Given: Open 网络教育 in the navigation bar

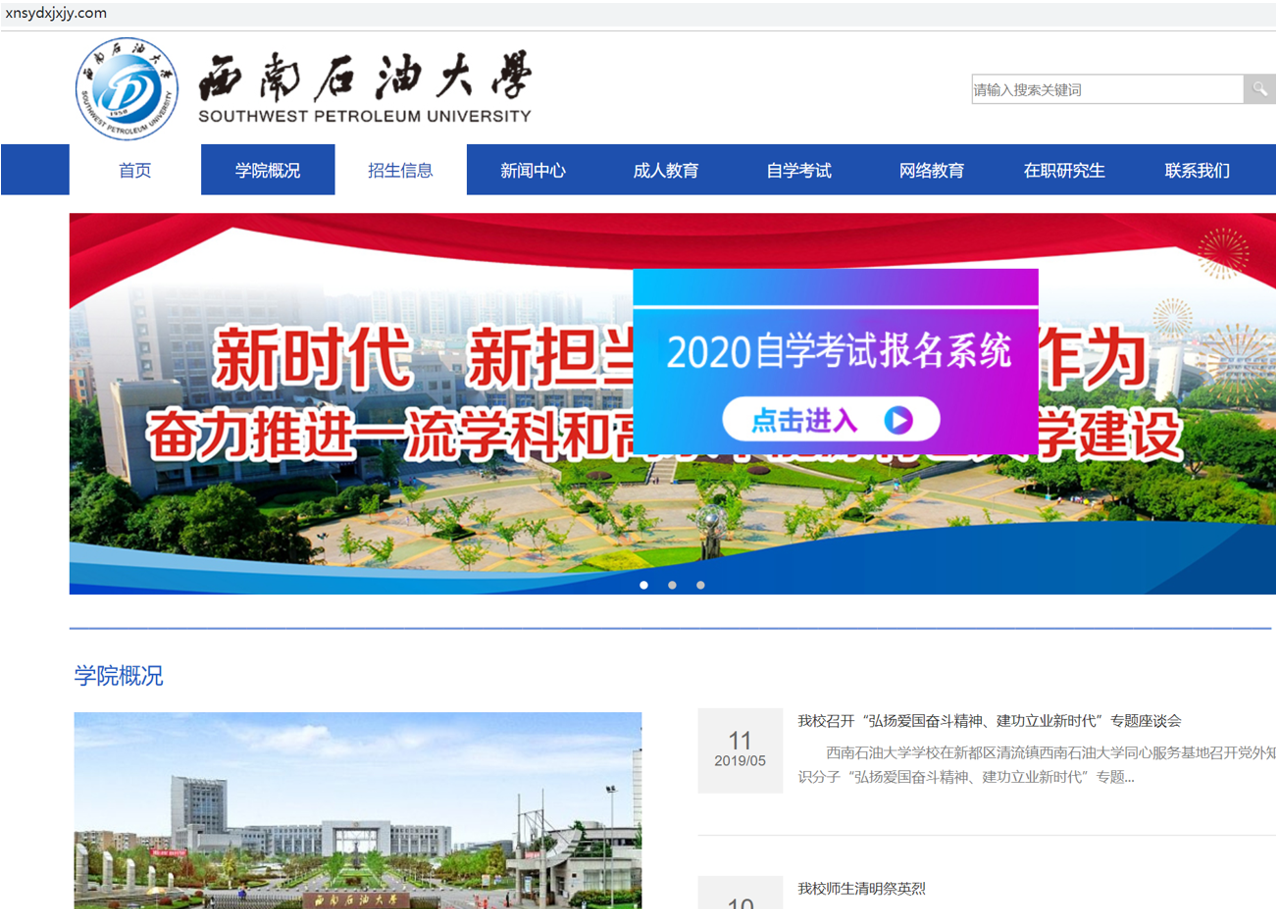Looking at the screenshot, I should [932, 170].
